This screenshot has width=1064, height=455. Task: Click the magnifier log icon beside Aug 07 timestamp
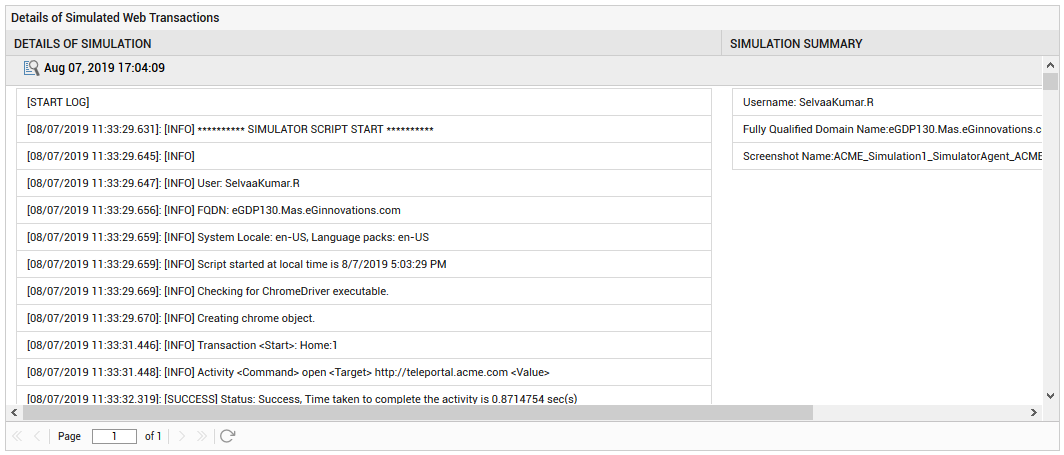31,68
